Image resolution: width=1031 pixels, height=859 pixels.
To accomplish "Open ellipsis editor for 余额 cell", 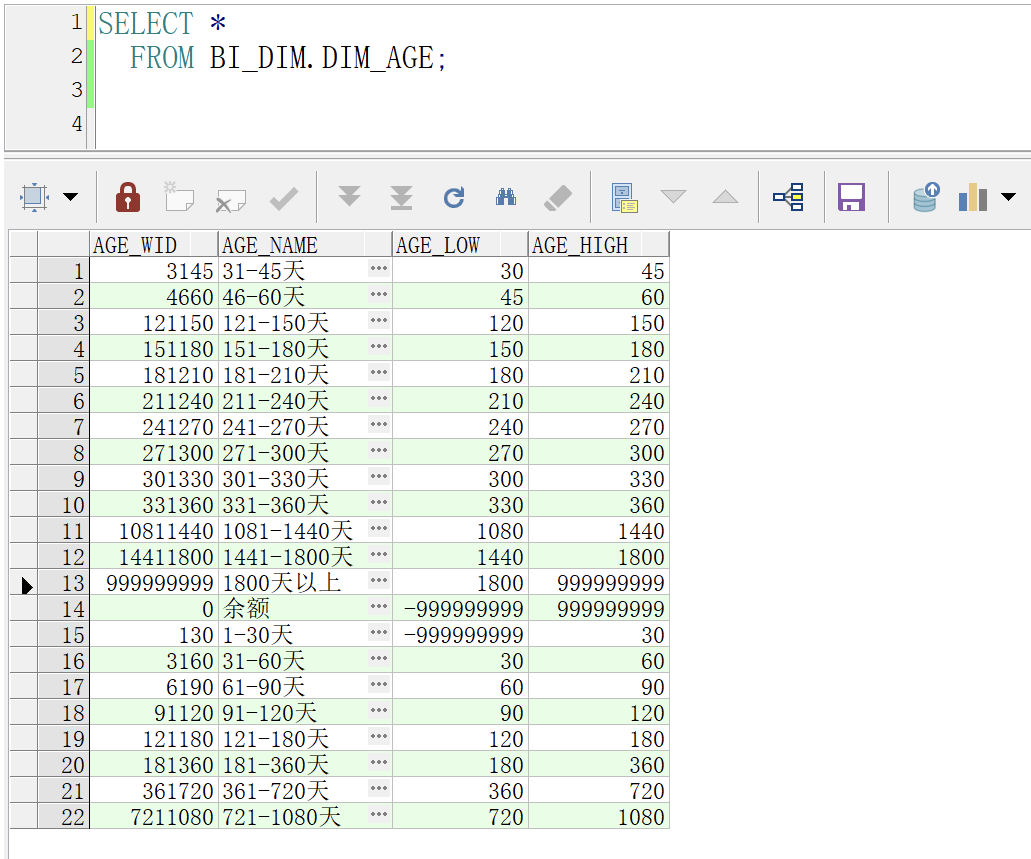I will (x=378, y=606).
